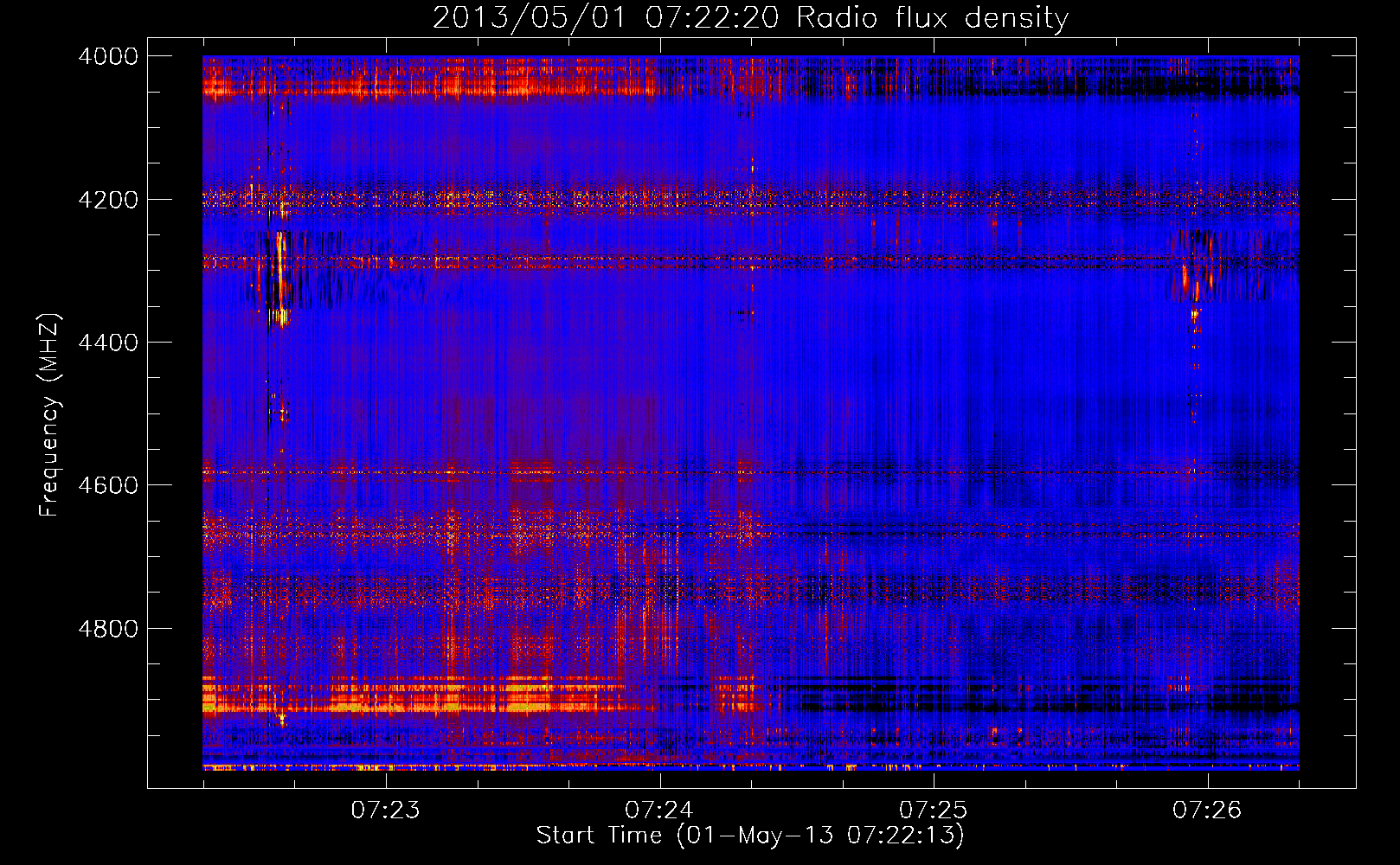The width and height of the screenshot is (1400, 865).
Task: Click the 4000 frequency axis label
Action: [108, 56]
